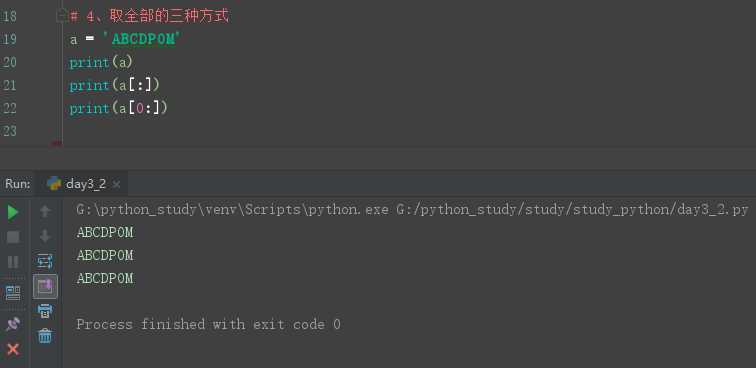Click line number 21 in the gutter
This screenshot has height=368, width=756.
click(9, 85)
